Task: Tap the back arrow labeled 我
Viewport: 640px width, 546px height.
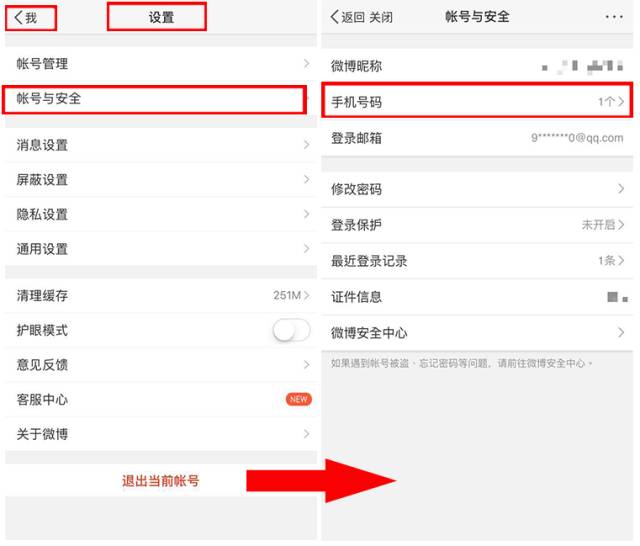Action: click(x=26, y=18)
